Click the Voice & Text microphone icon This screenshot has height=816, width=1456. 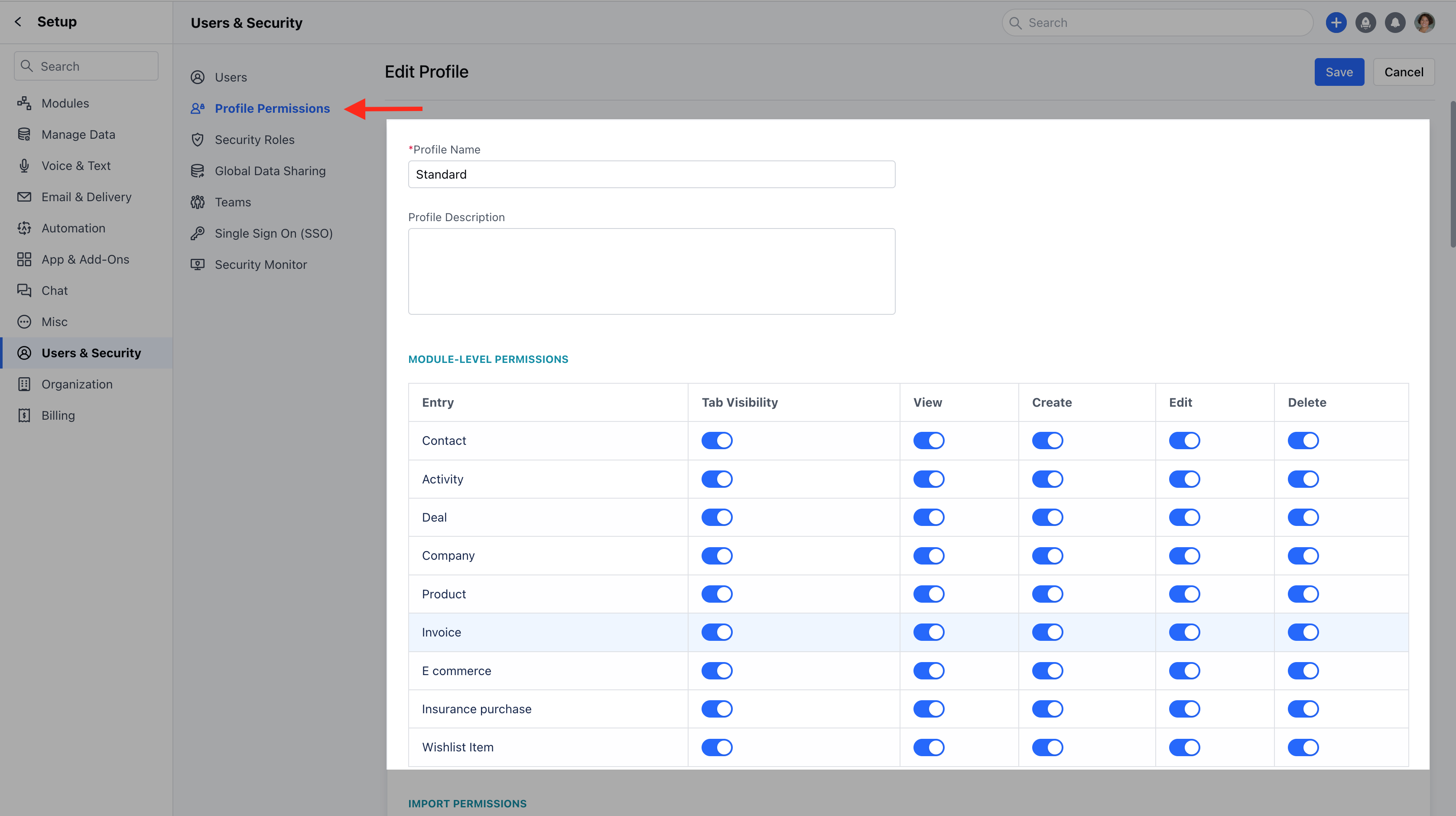[x=24, y=165]
